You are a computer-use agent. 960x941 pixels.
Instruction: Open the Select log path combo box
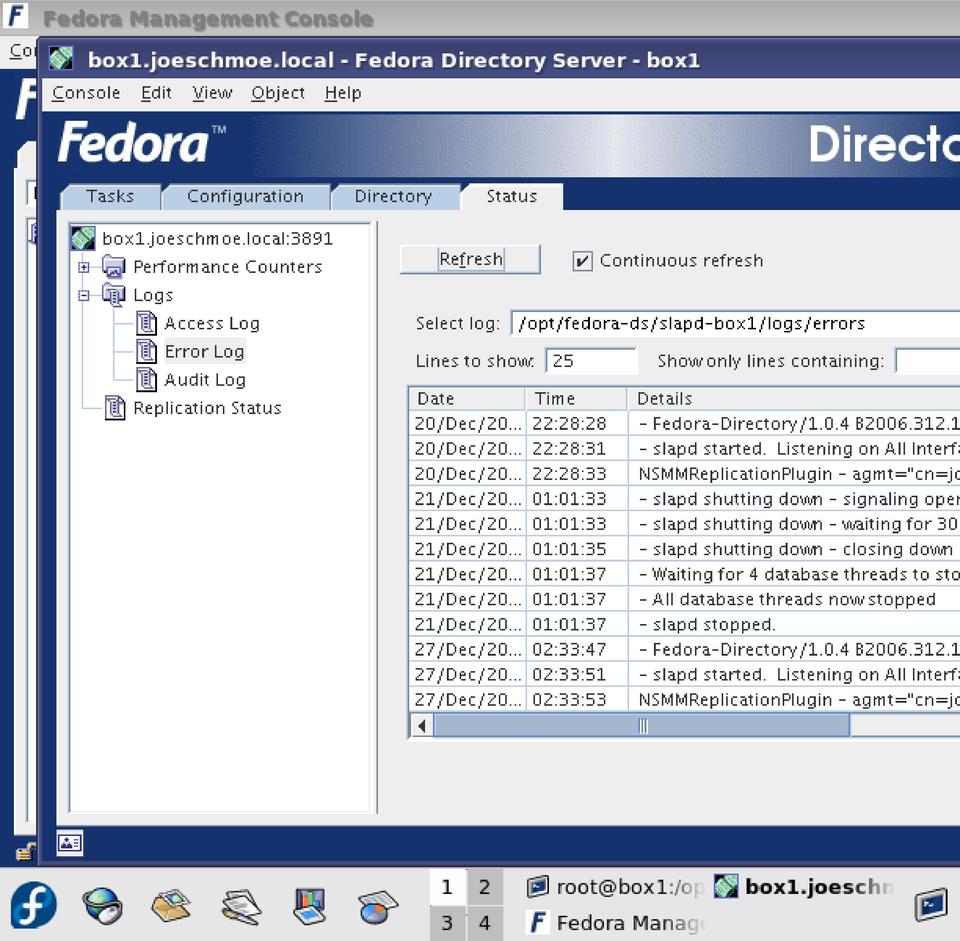[735, 324]
